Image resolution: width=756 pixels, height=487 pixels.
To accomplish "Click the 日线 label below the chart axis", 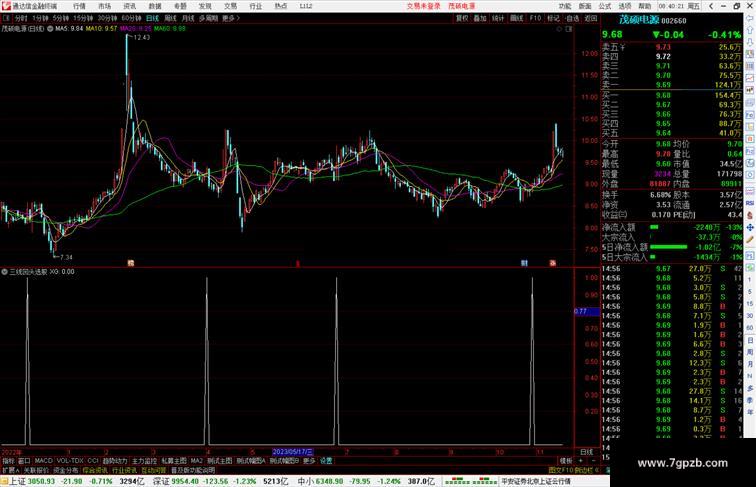I will [x=587, y=452].
